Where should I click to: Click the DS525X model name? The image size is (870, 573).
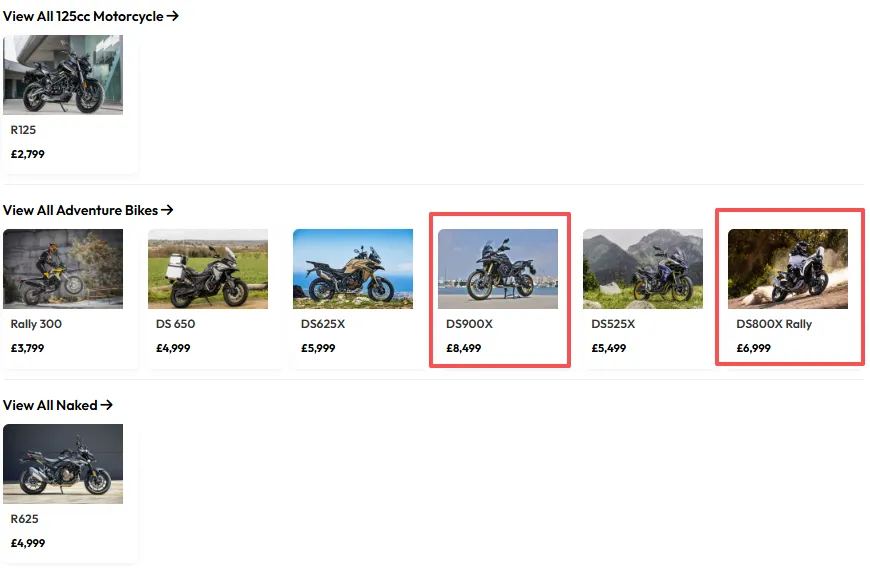click(613, 324)
